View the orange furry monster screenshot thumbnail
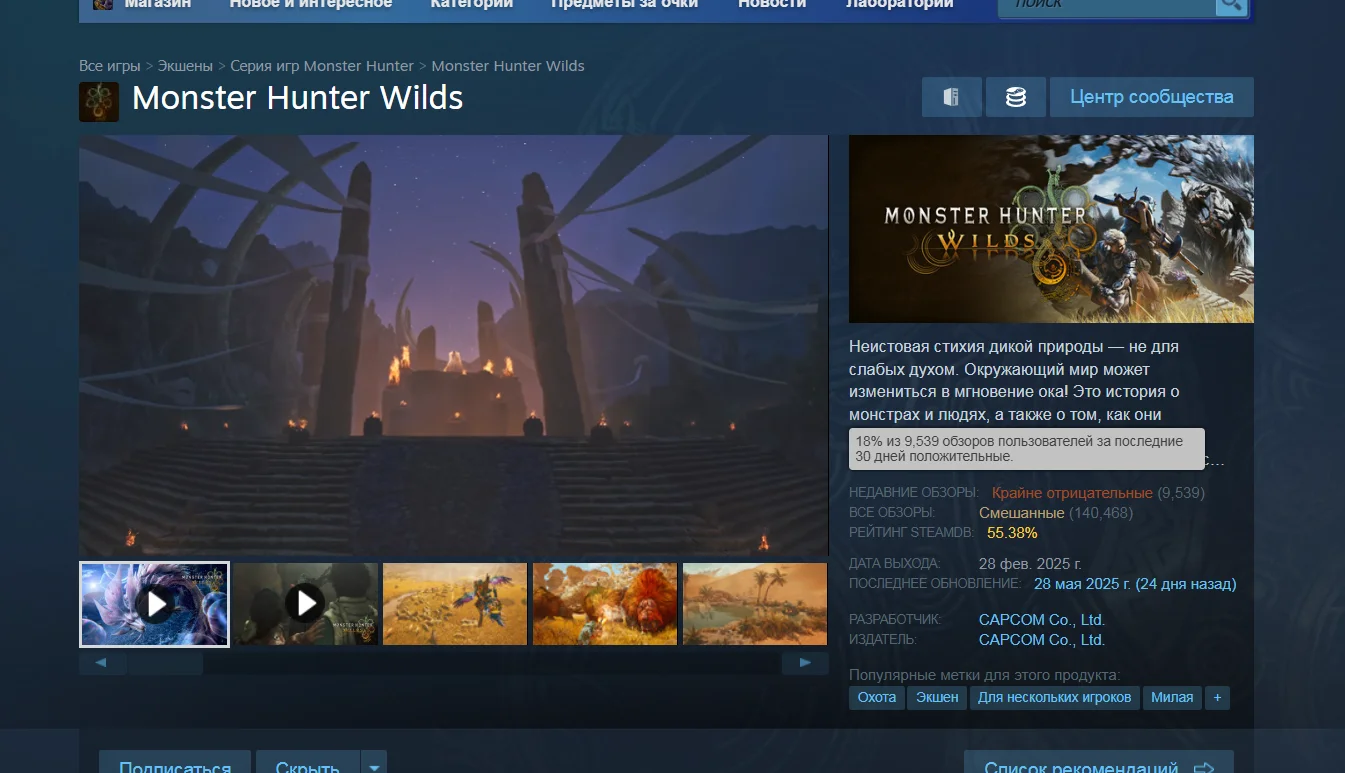The height and width of the screenshot is (773, 1345). pyautogui.click(x=605, y=604)
